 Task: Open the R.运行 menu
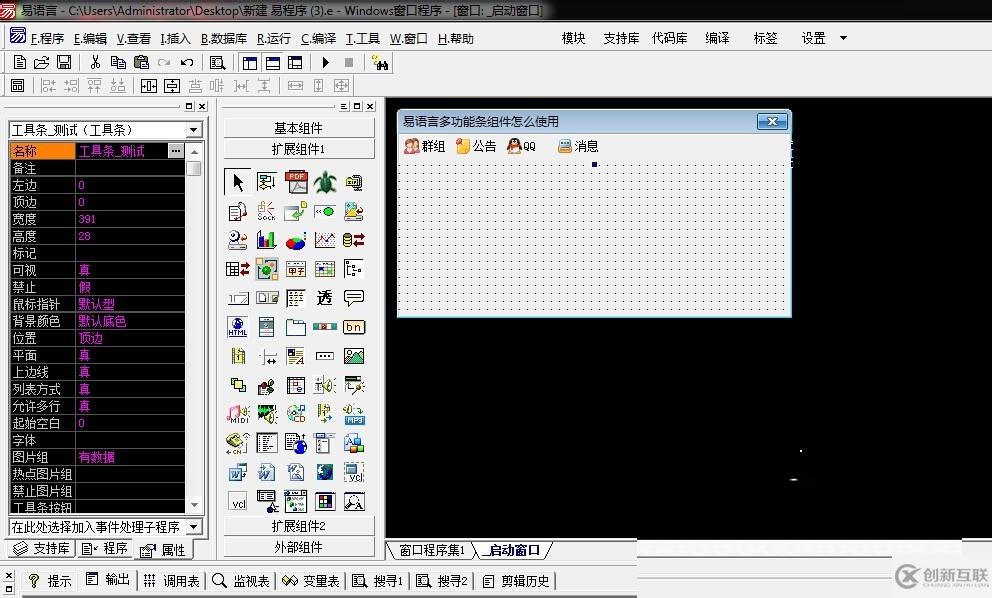tap(273, 39)
